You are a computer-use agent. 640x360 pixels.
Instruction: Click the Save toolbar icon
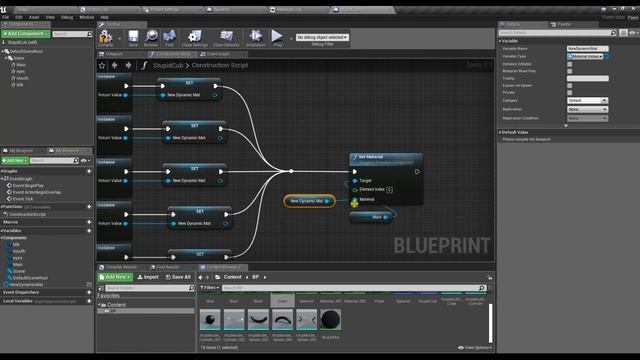133,37
